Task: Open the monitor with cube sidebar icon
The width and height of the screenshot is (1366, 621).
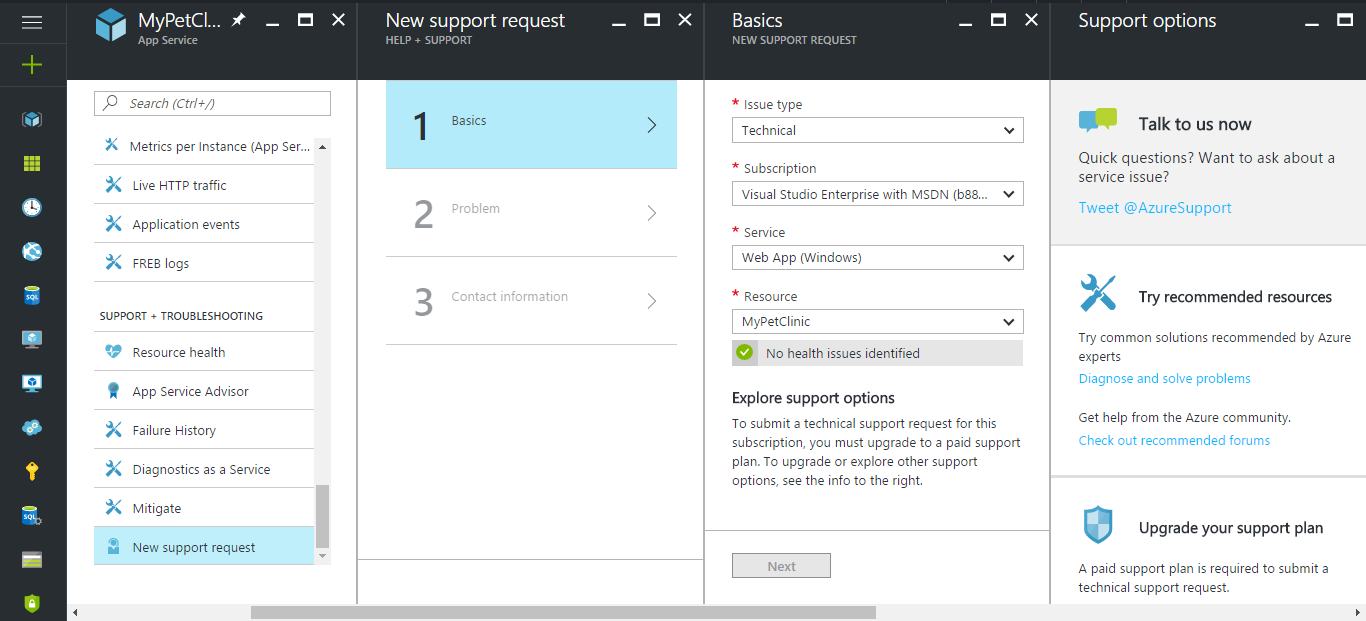Action: (32, 383)
